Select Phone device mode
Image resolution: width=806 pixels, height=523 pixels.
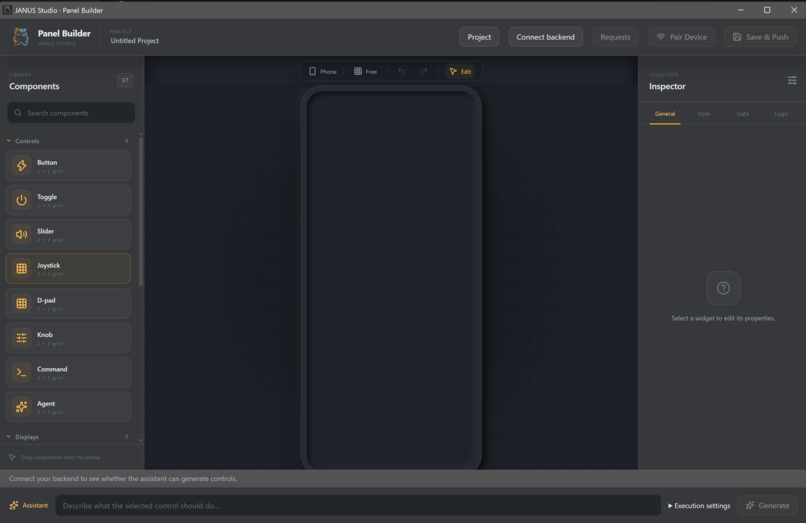(323, 71)
